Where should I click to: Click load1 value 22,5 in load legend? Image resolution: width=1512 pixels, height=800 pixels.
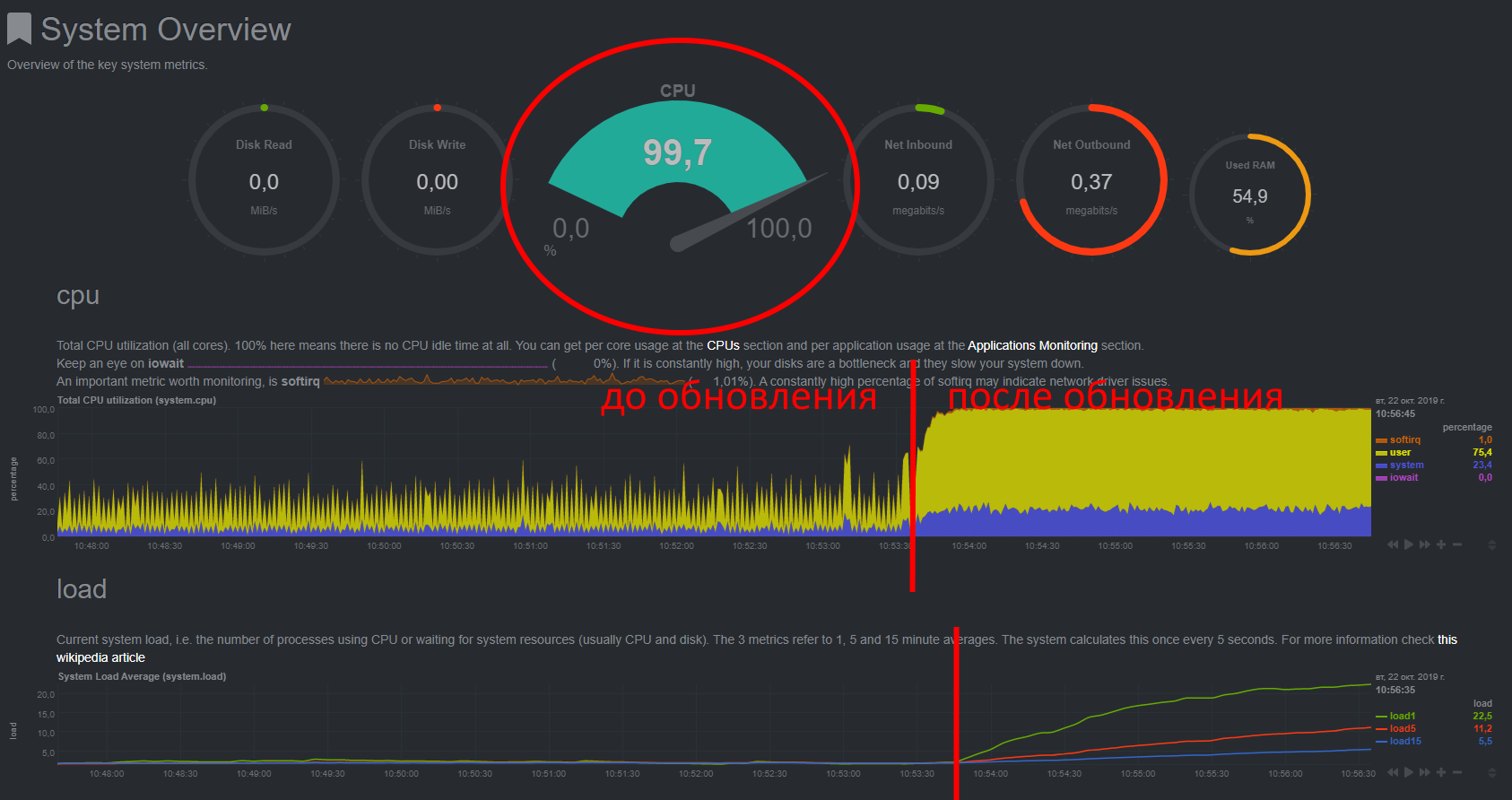pos(1482,716)
